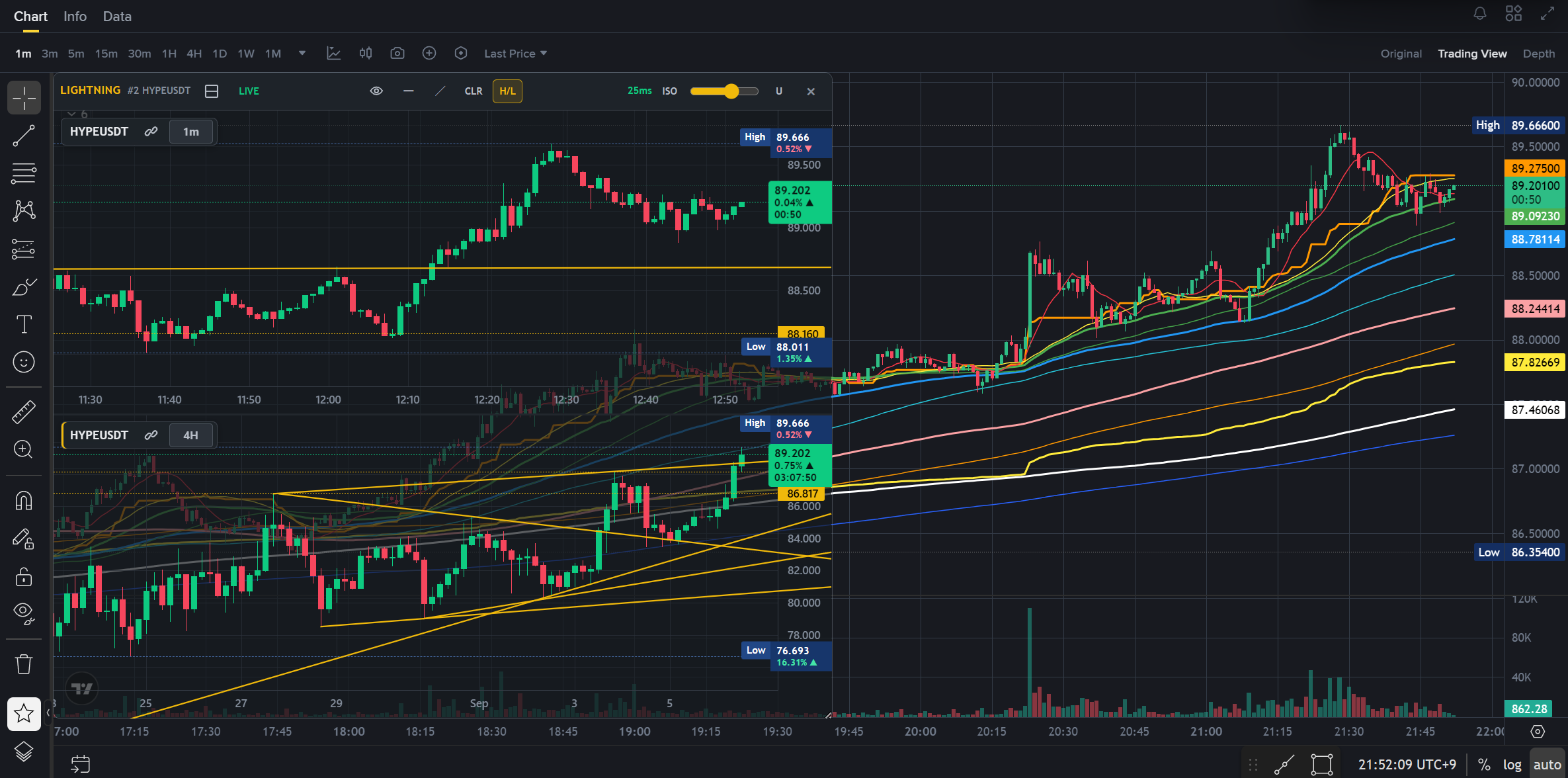This screenshot has height=778, width=1568.
Task: Click the auto scale button
Action: (1547, 765)
